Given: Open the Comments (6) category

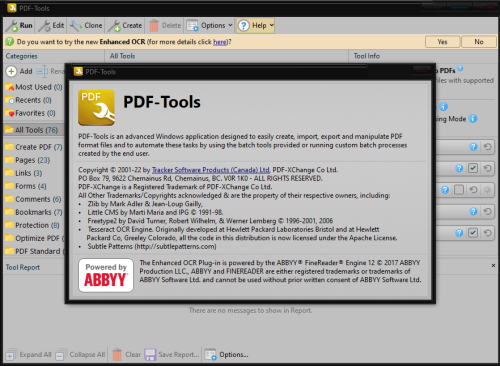Looking at the screenshot, I should pos(34,199).
